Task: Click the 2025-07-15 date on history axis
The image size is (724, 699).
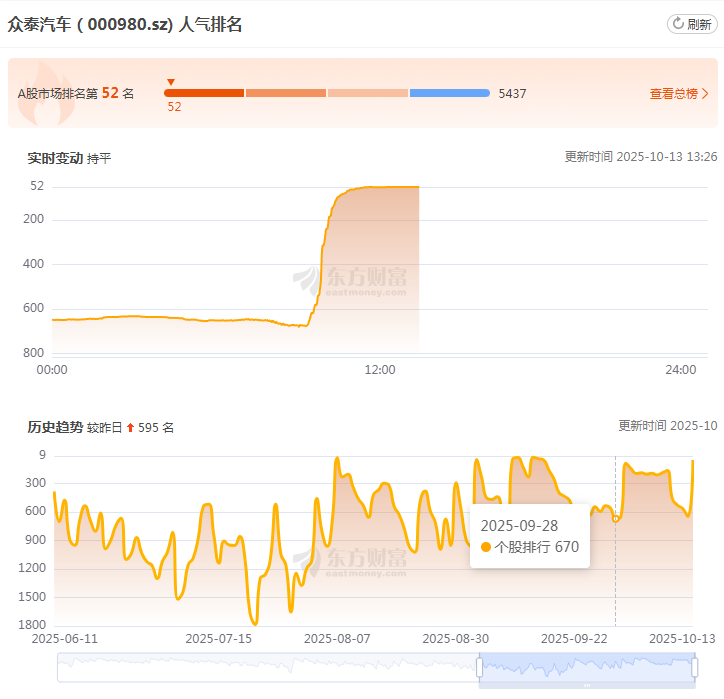Action: point(218,639)
